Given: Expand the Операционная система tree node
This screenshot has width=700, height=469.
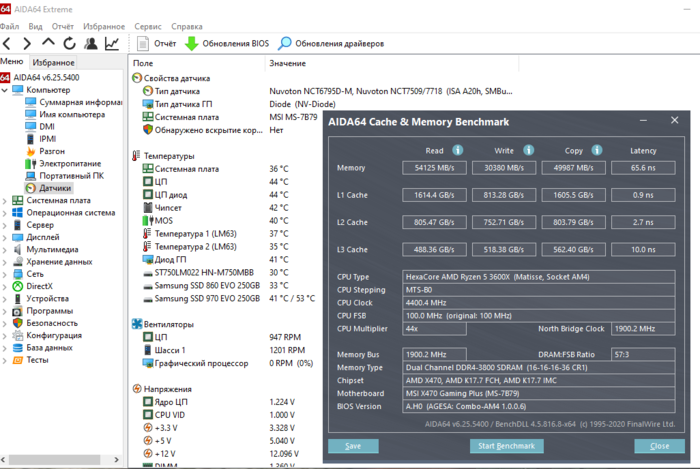Looking at the screenshot, I should click(x=4, y=213).
